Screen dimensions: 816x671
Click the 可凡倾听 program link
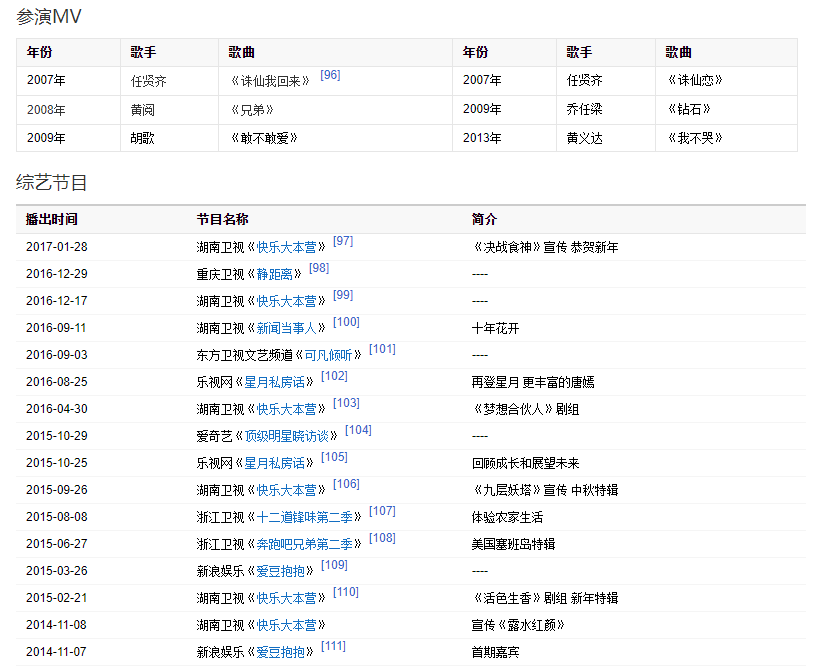tap(329, 355)
